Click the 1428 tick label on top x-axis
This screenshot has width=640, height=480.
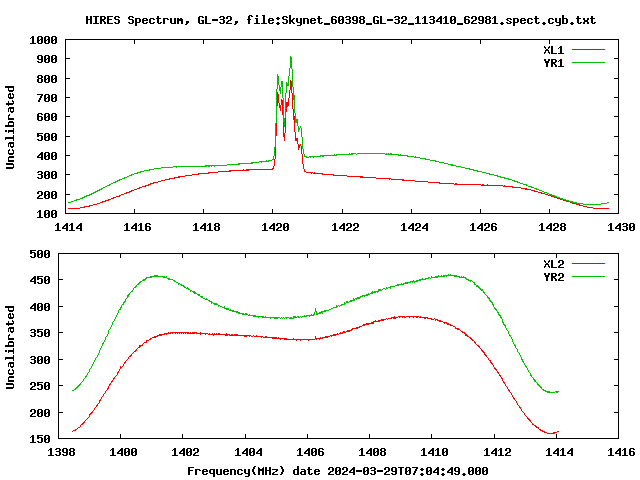click(x=552, y=227)
